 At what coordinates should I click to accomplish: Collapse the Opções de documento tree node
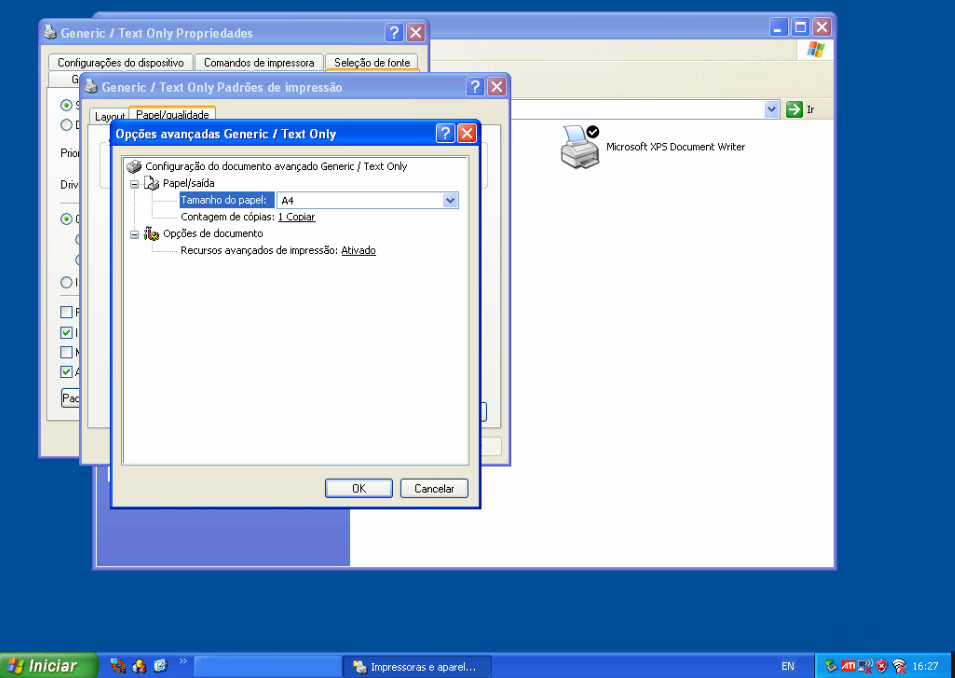[134, 234]
